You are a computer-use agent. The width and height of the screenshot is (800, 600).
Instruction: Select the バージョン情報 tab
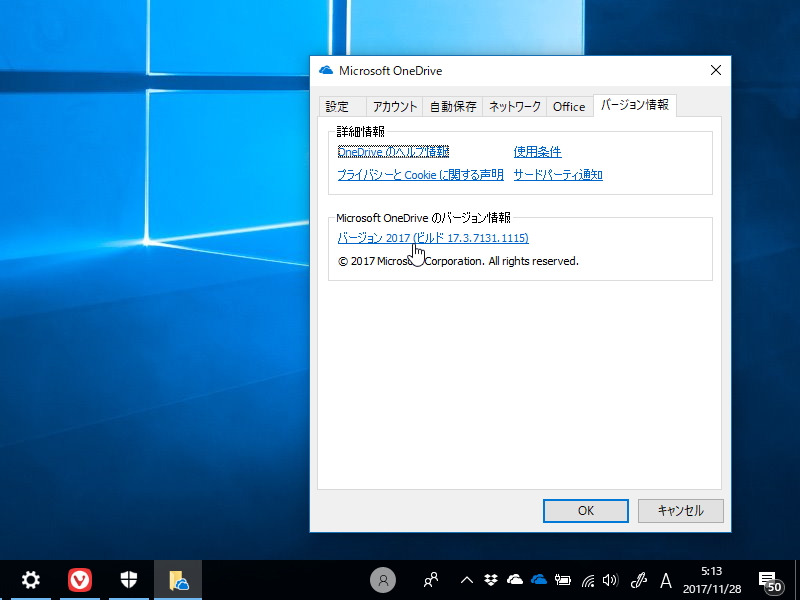coord(635,105)
